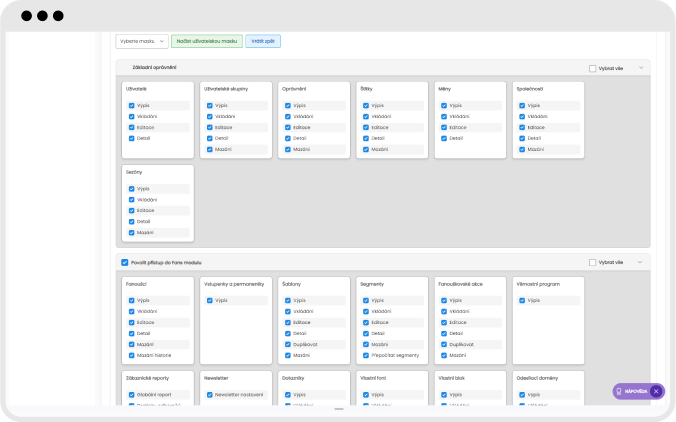Uncheck Výpis in Uživatelé card
This screenshot has width=676, height=422.
(x=131, y=106)
